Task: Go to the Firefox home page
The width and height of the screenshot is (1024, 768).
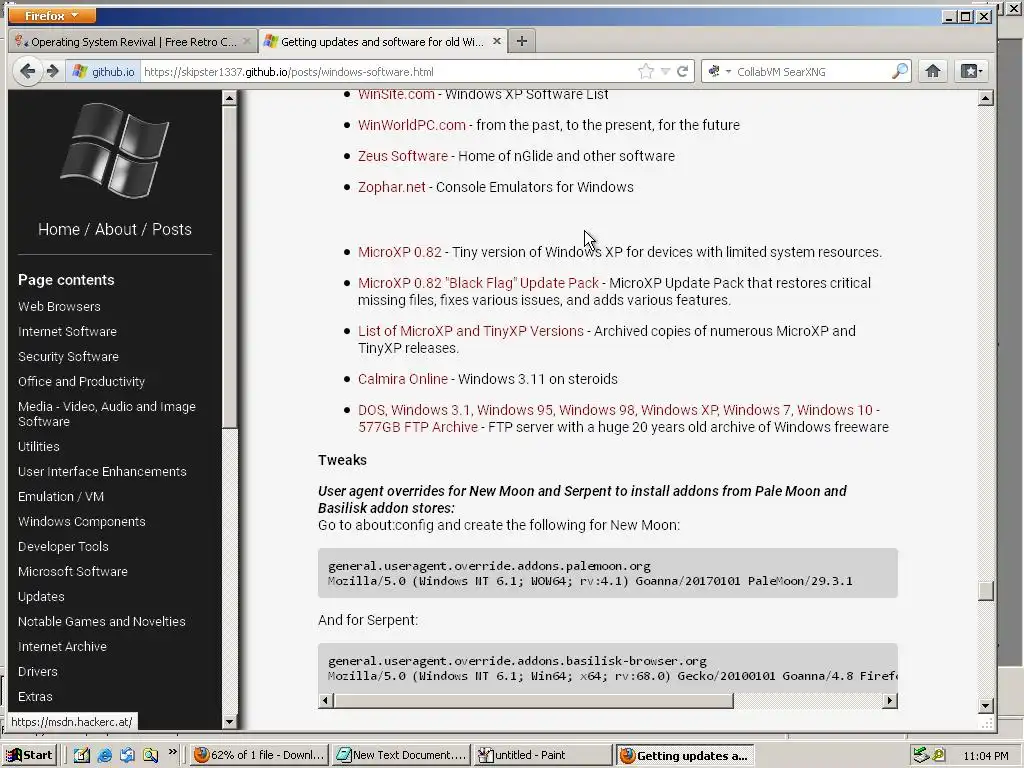Action: [x=933, y=71]
